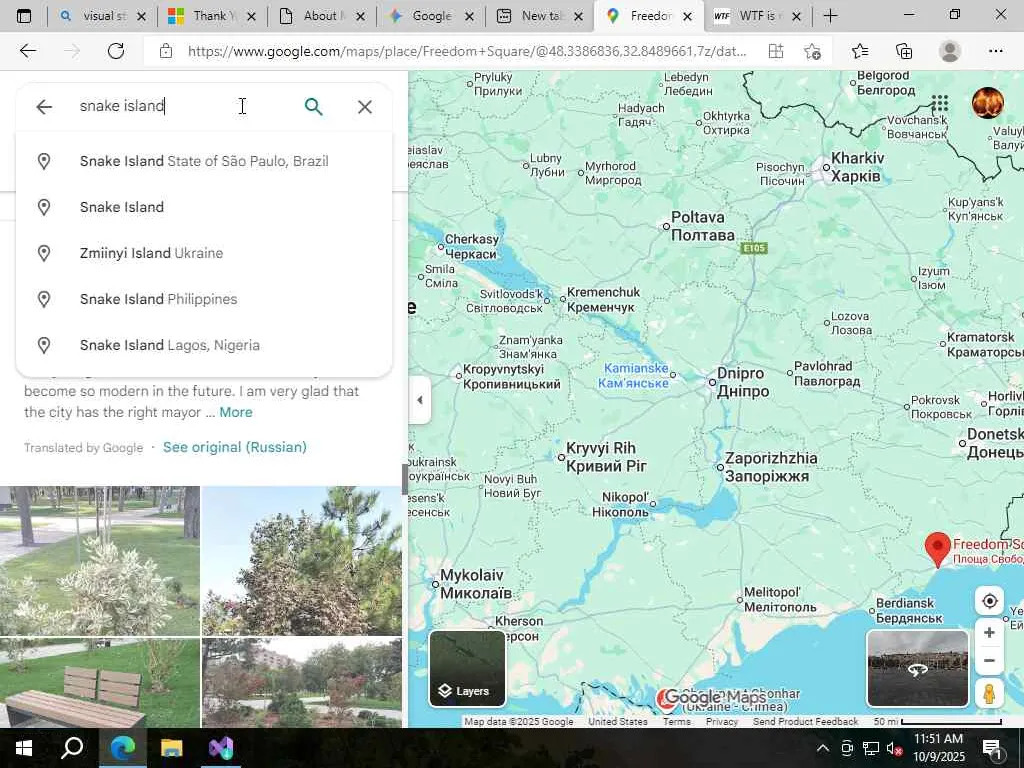This screenshot has width=1024, height=768.
Task: View site information lock icon
Action: click(166, 51)
